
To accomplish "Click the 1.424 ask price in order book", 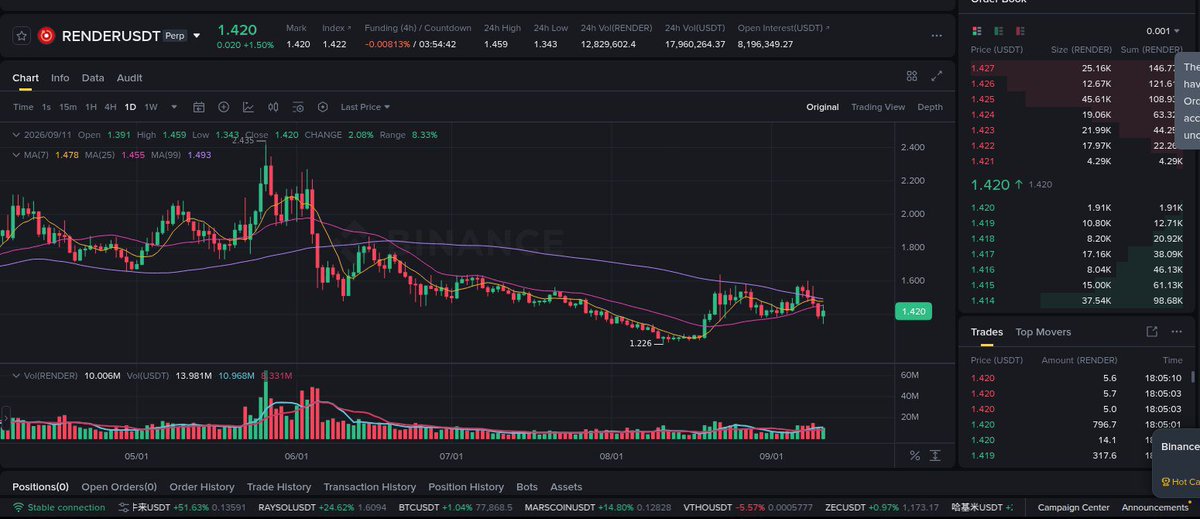I will pos(982,115).
